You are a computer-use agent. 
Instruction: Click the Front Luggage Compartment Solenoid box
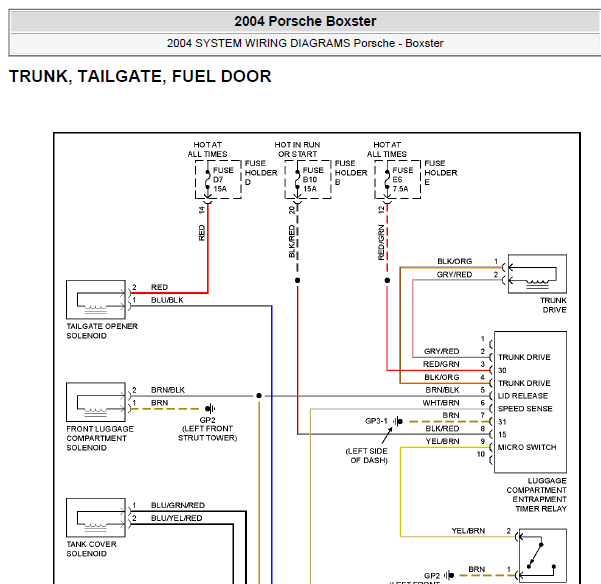[96, 402]
